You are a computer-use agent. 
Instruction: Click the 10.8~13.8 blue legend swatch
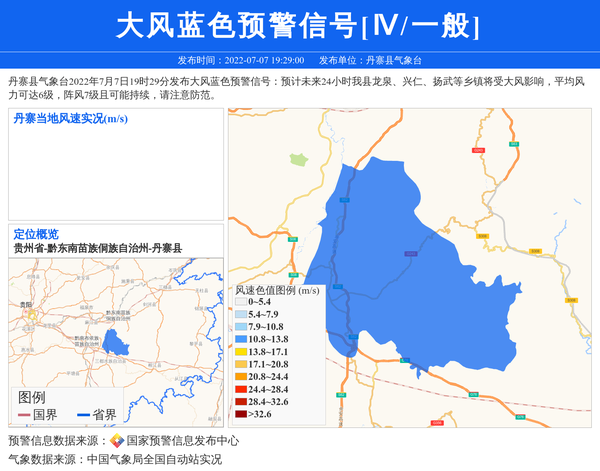(x=240, y=340)
